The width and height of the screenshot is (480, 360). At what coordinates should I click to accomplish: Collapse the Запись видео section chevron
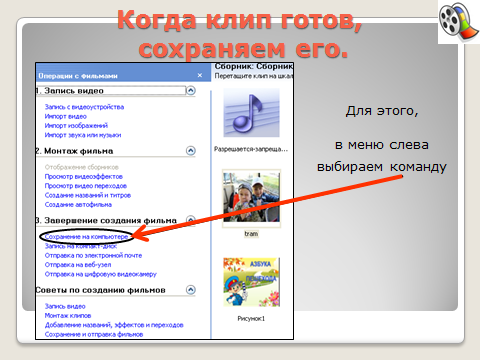tap(191, 90)
